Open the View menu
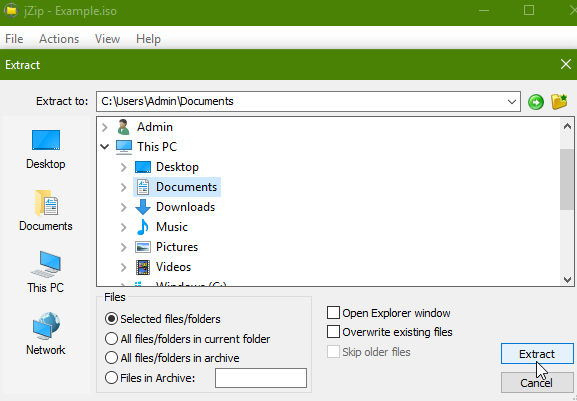577x401 pixels. click(107, 39)
